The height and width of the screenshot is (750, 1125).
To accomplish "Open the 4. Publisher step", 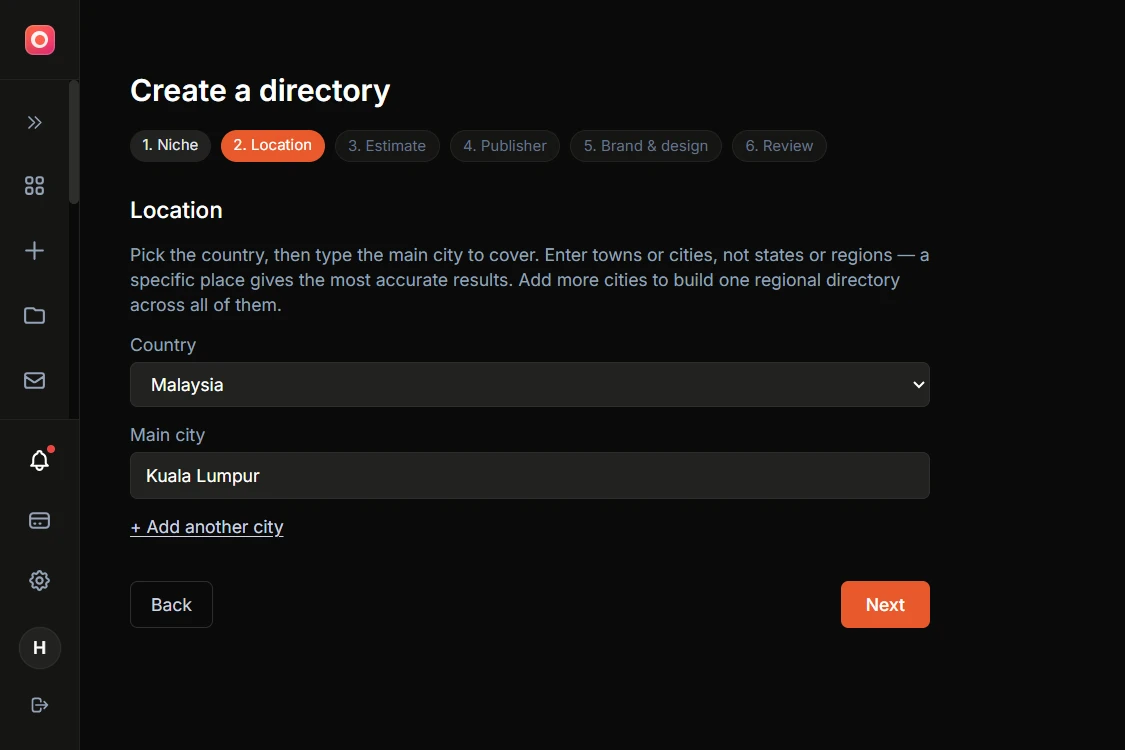I will click(505, 146).
